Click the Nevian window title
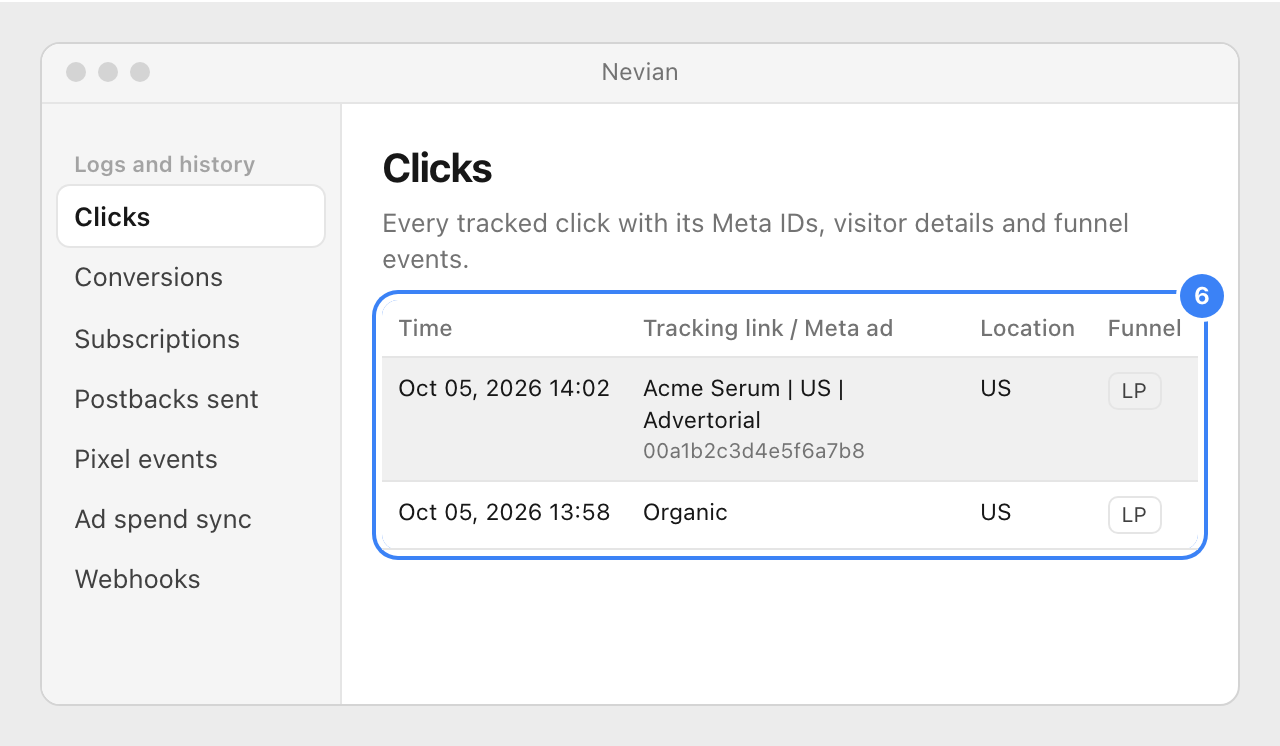Screen dimensions: 1280x746 click(x=640, y=72)
